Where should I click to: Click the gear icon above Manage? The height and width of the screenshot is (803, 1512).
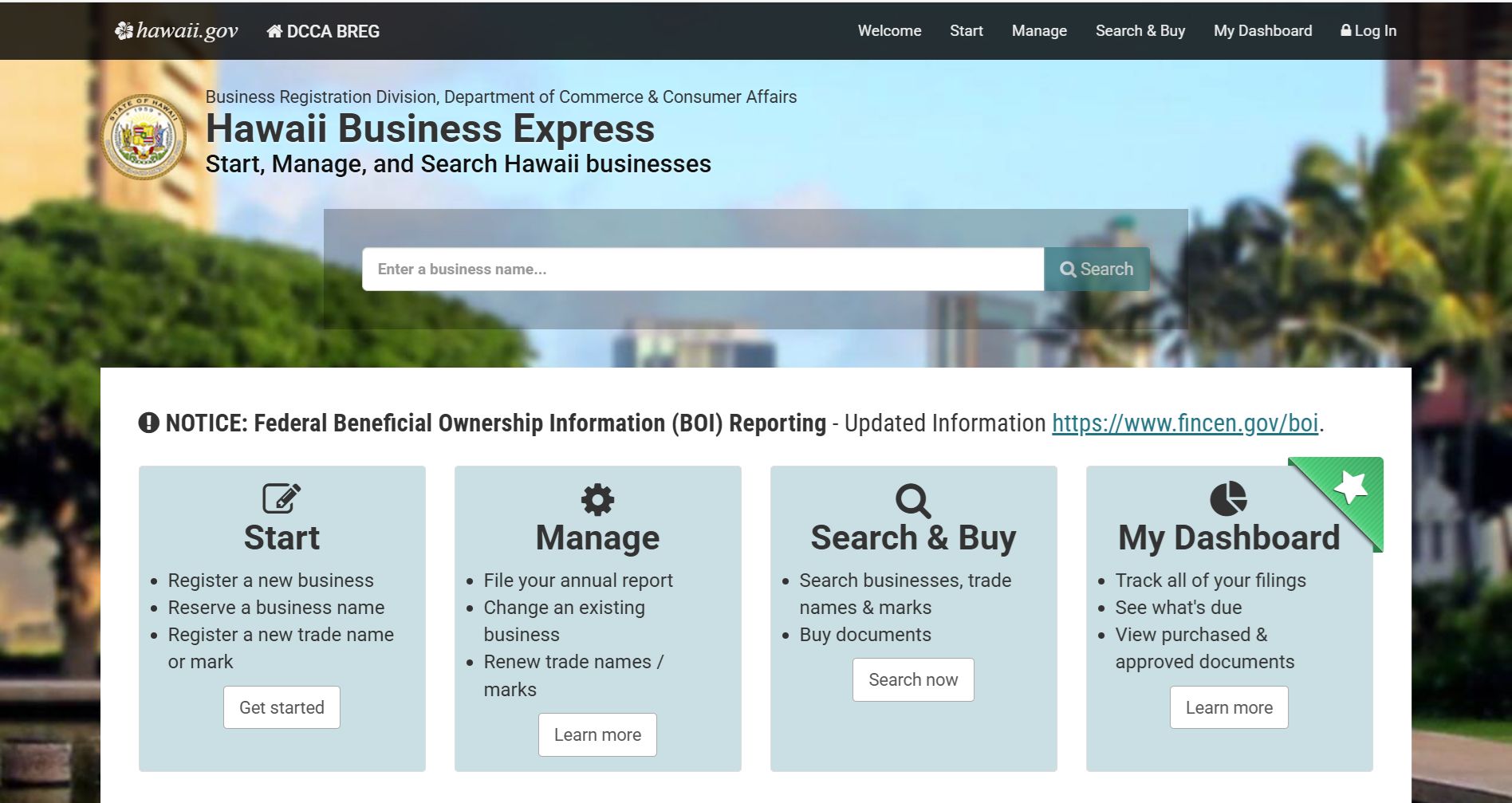pos(597,500)
